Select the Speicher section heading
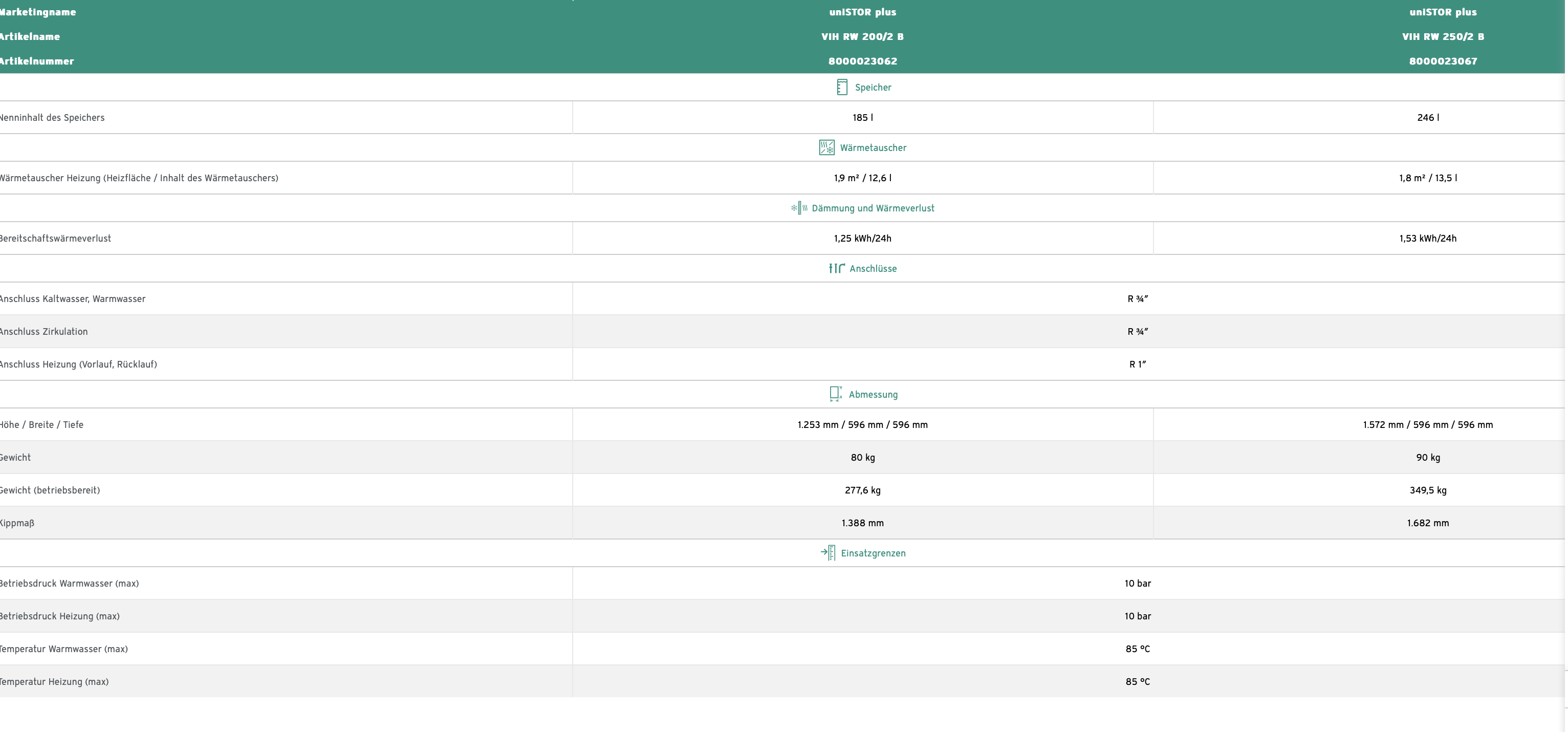Image resolution: width=1568 pixels, height=732 pixels. 873,87
